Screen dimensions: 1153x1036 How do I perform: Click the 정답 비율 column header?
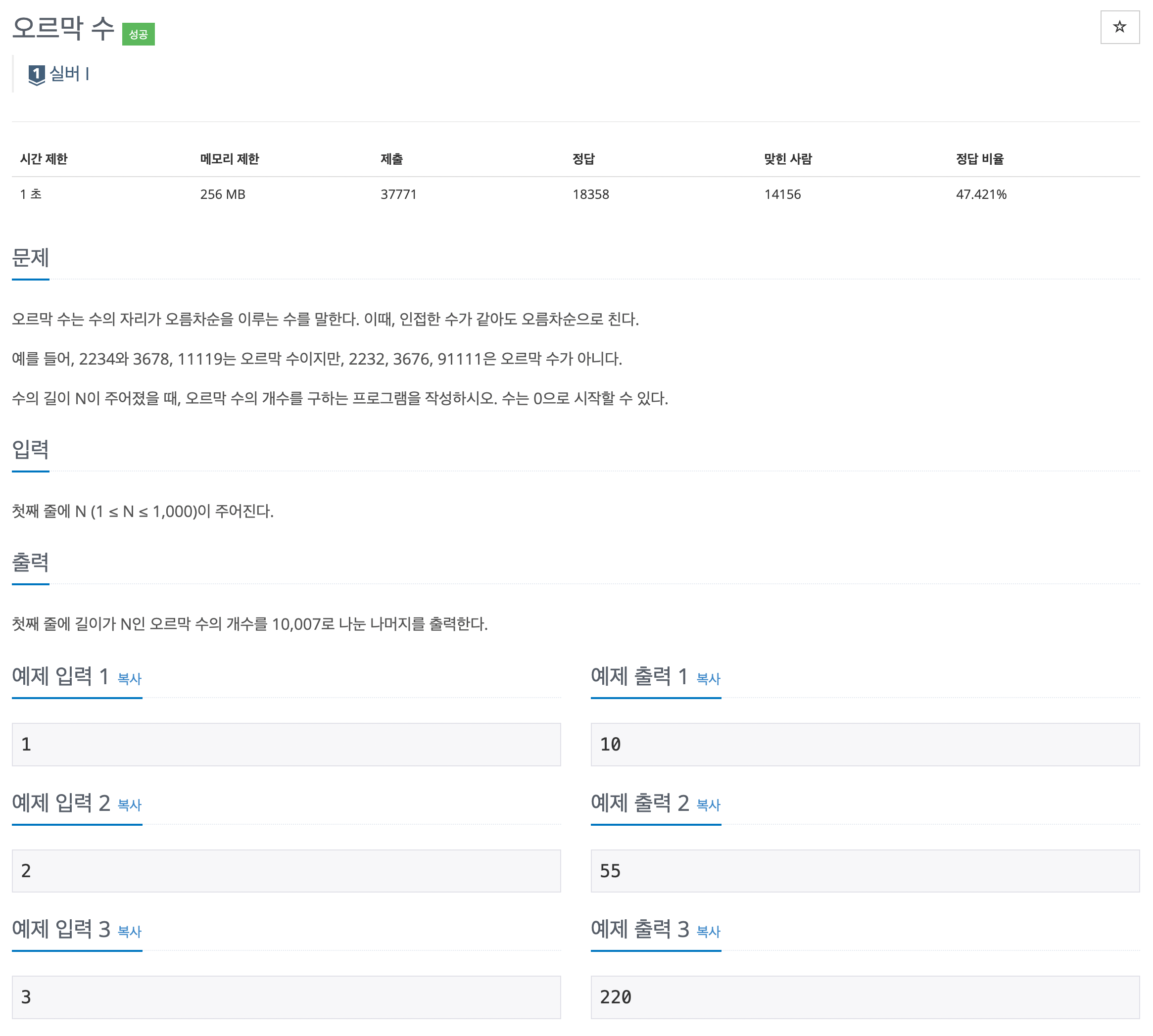click(x=979, y=159)
